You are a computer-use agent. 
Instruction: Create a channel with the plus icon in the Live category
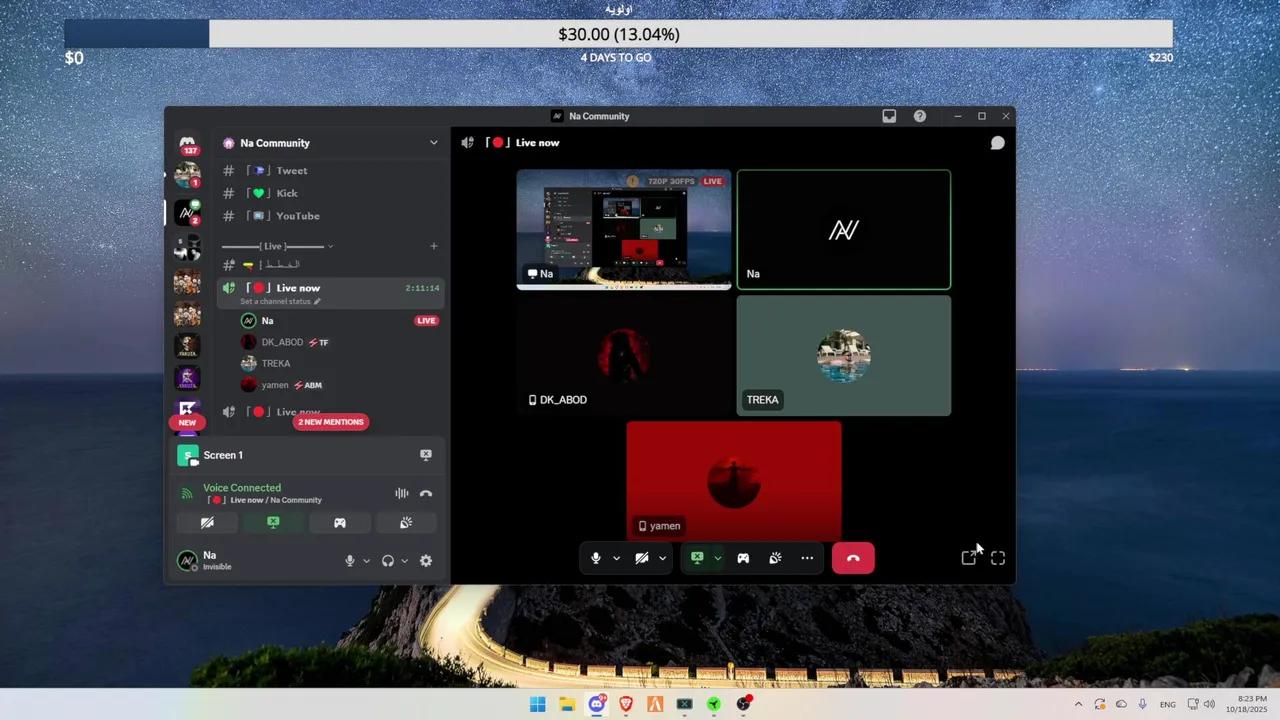point(434,246)
